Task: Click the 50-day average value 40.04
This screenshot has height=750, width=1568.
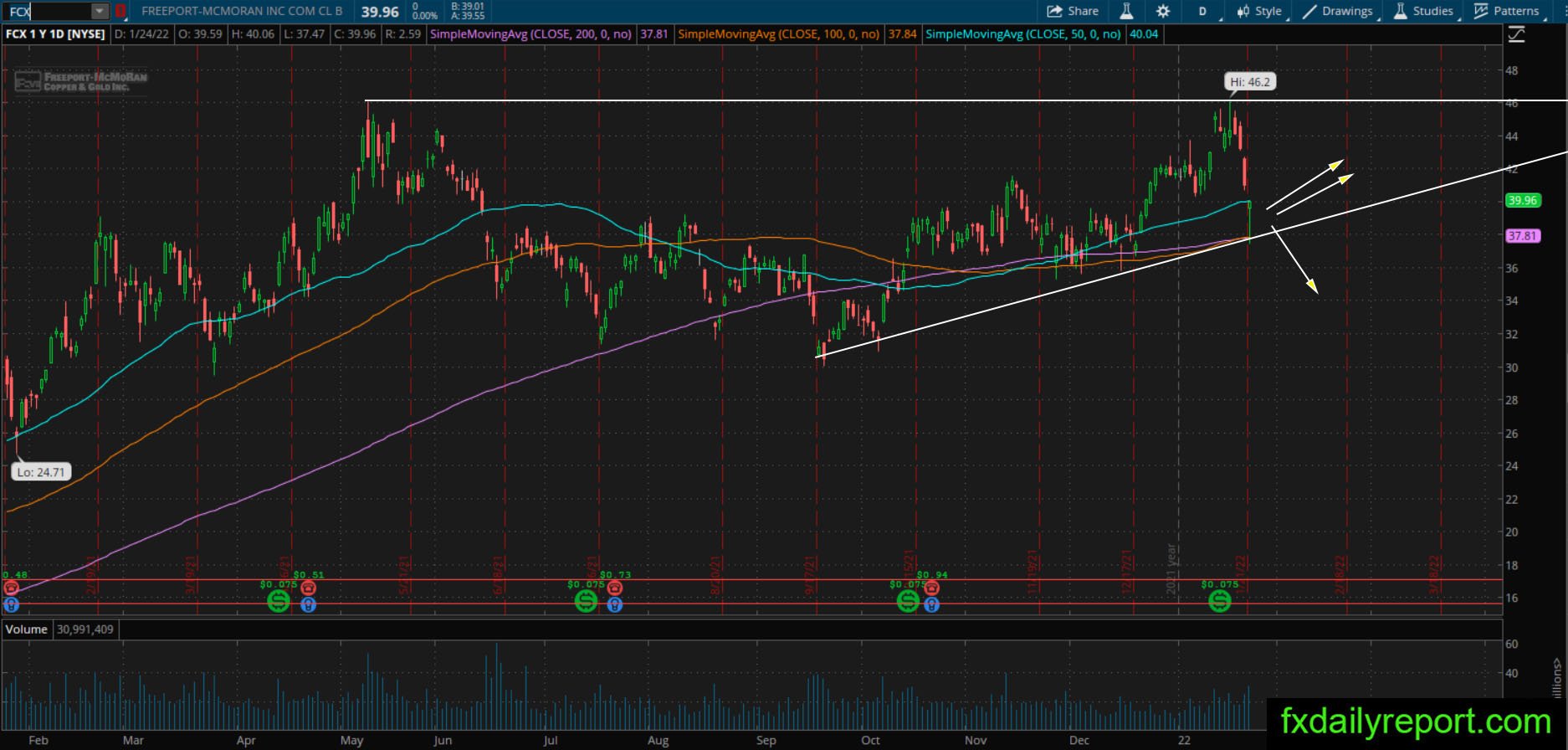Action: (1144, 34)
